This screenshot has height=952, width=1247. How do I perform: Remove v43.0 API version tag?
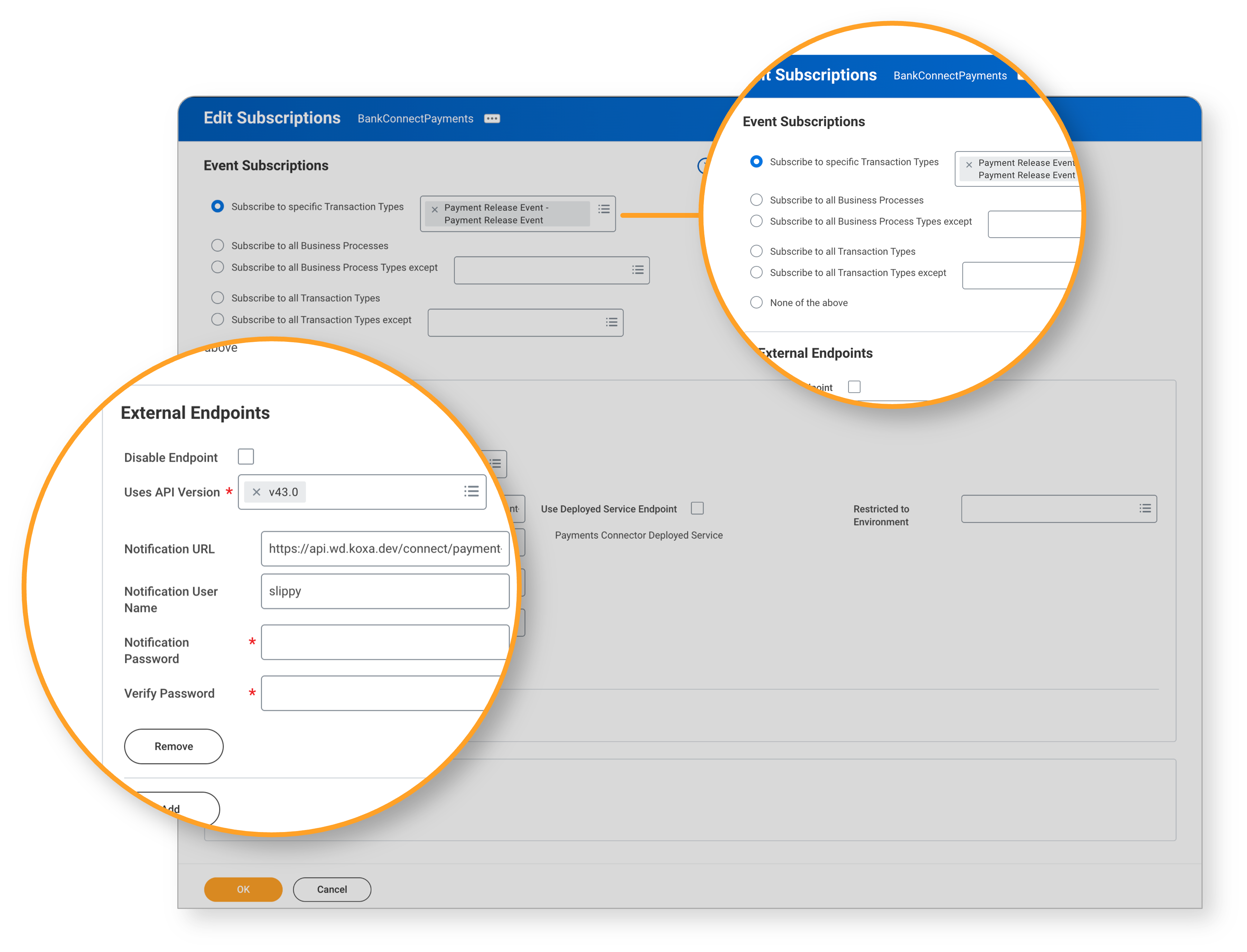[256, 492]
